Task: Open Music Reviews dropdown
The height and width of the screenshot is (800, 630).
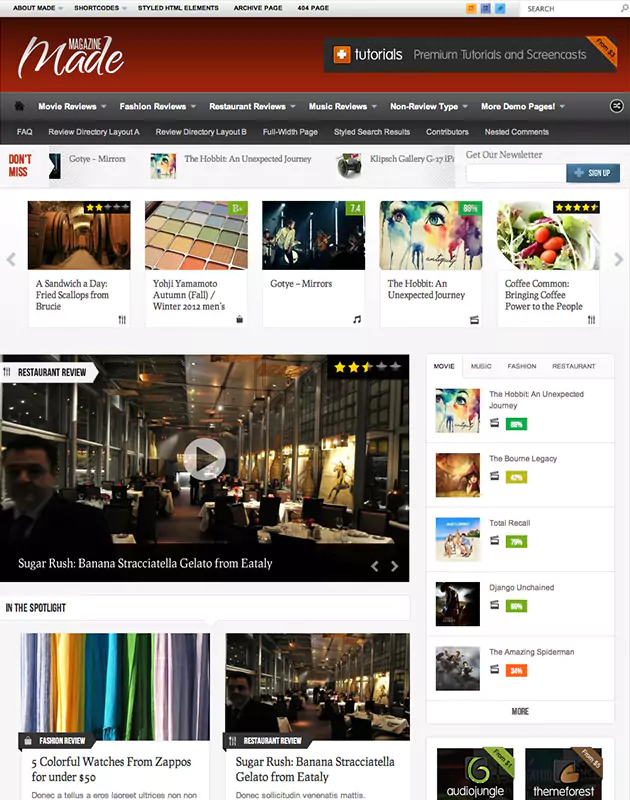Action: [342, 106]
